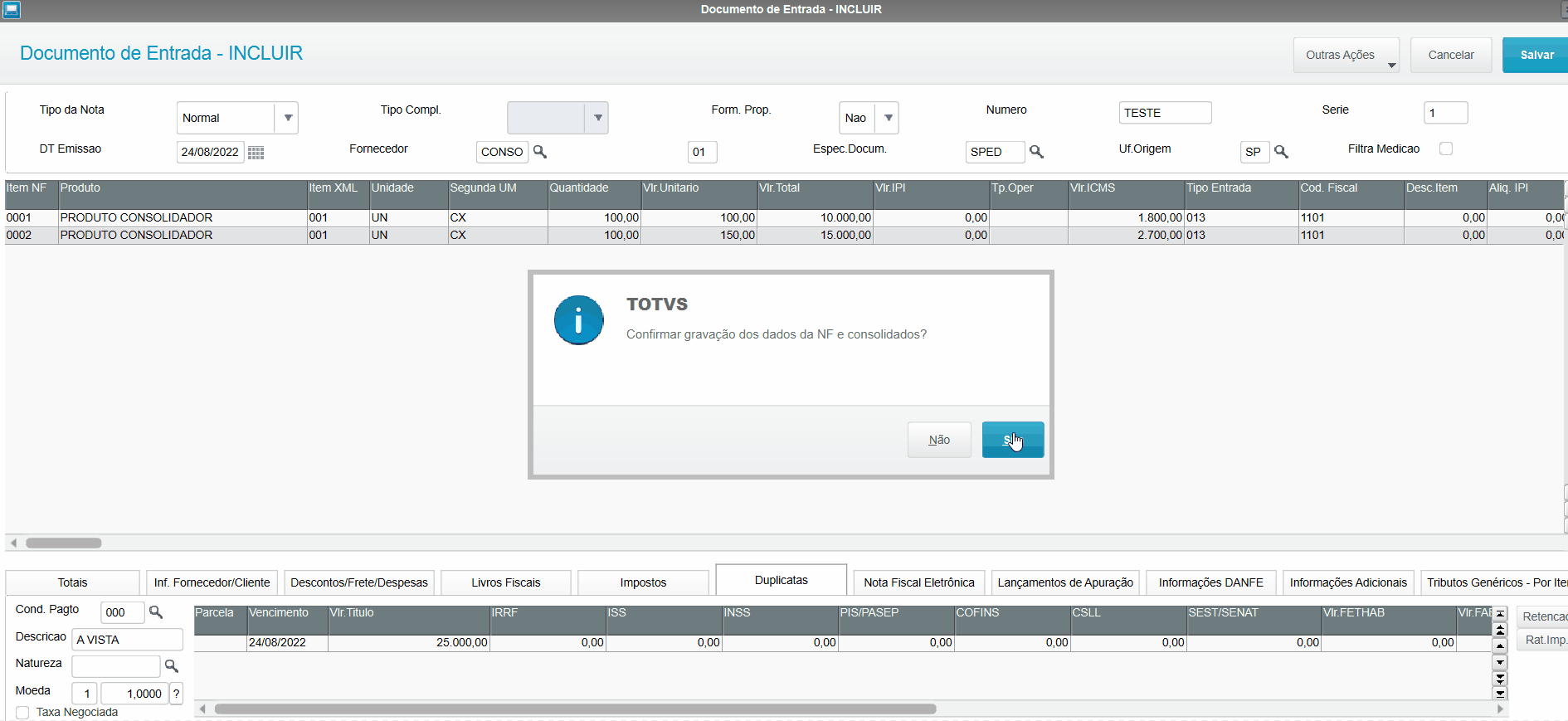Open the Form. Prop. dropdown
1568x721 pixels.
(888, 118)
